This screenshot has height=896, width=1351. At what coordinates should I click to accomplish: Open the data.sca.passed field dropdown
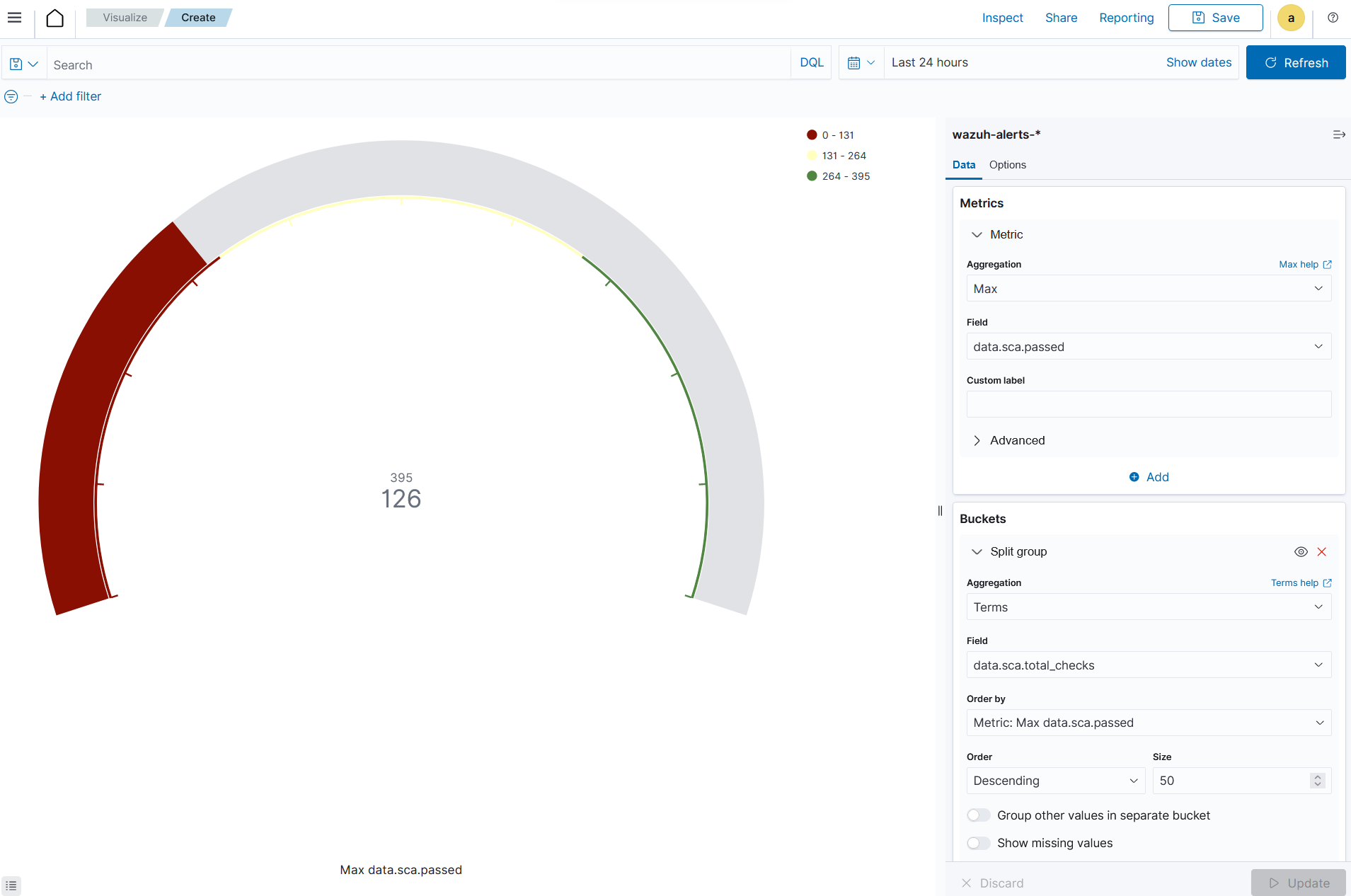coord(1149,347)
